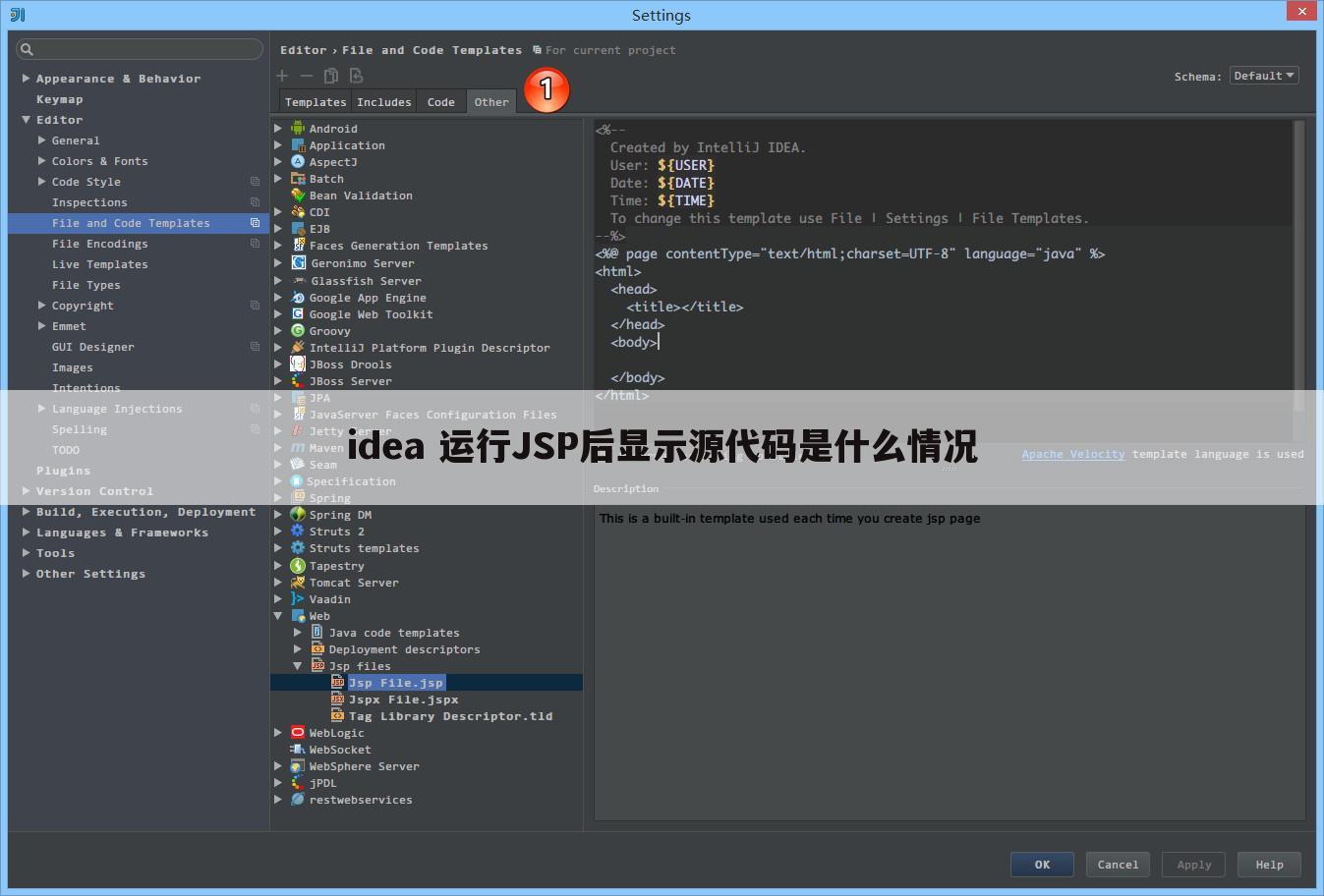Click the Help button
The height and width of the screenshot is (896, 1324).
(x=1269, y=865)
